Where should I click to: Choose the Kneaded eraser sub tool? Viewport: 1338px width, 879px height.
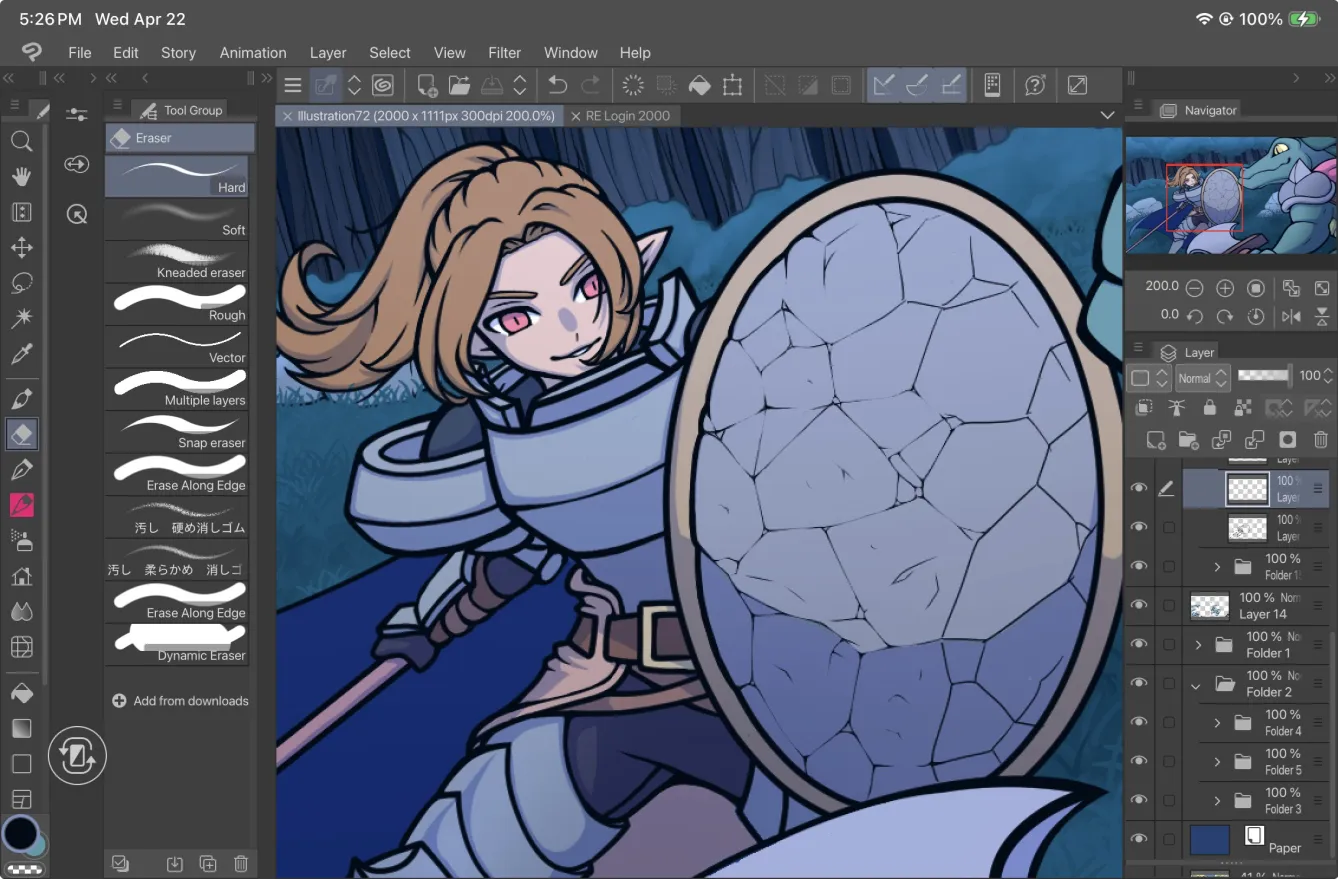click(x=177, y=261)
